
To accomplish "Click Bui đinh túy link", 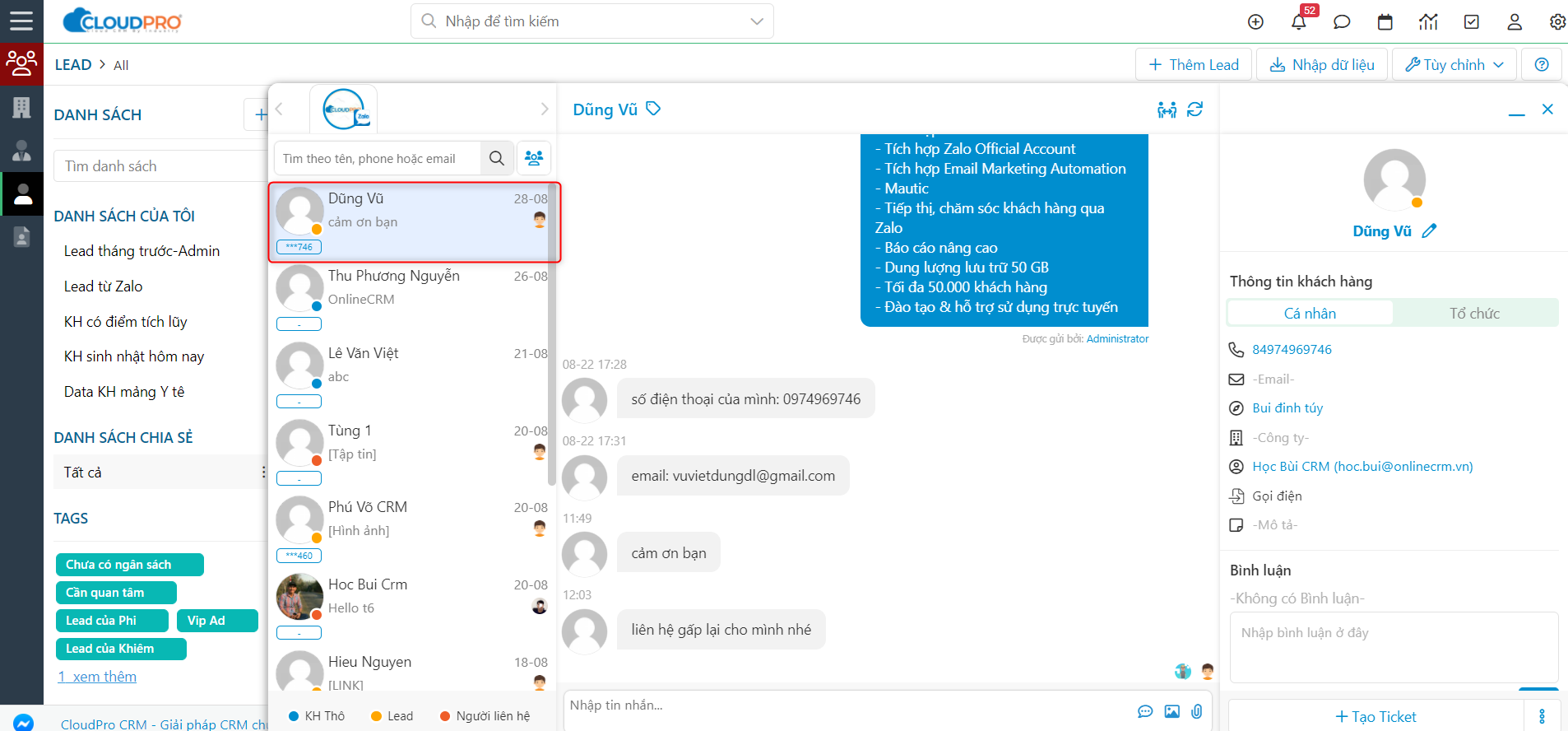I will pos(1287,408).
